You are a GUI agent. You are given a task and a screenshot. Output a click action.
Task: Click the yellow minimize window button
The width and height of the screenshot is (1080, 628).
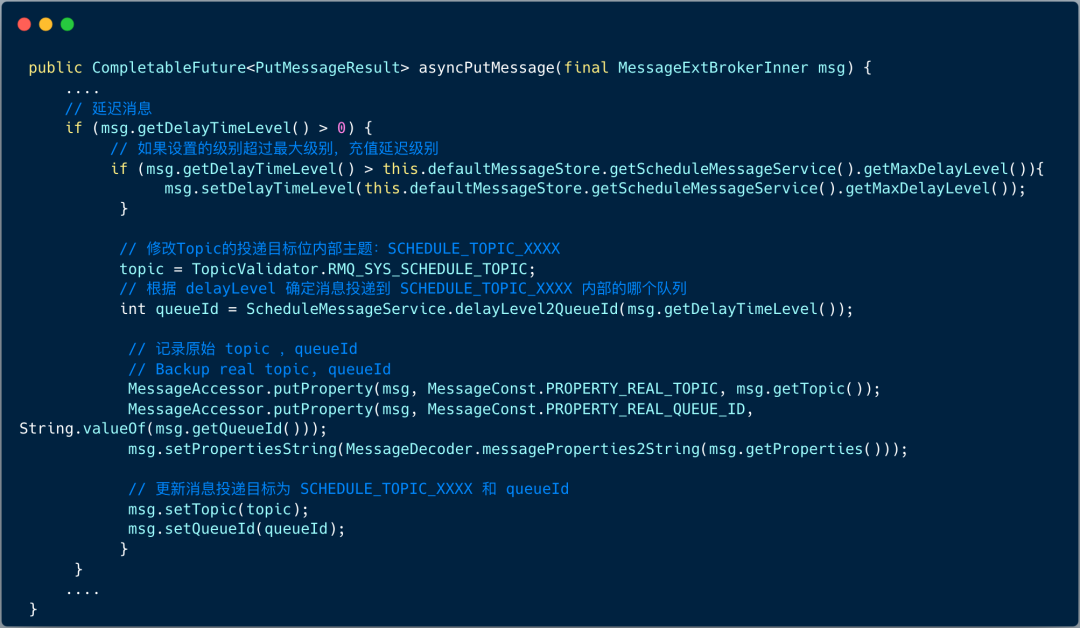coord(46,24)
